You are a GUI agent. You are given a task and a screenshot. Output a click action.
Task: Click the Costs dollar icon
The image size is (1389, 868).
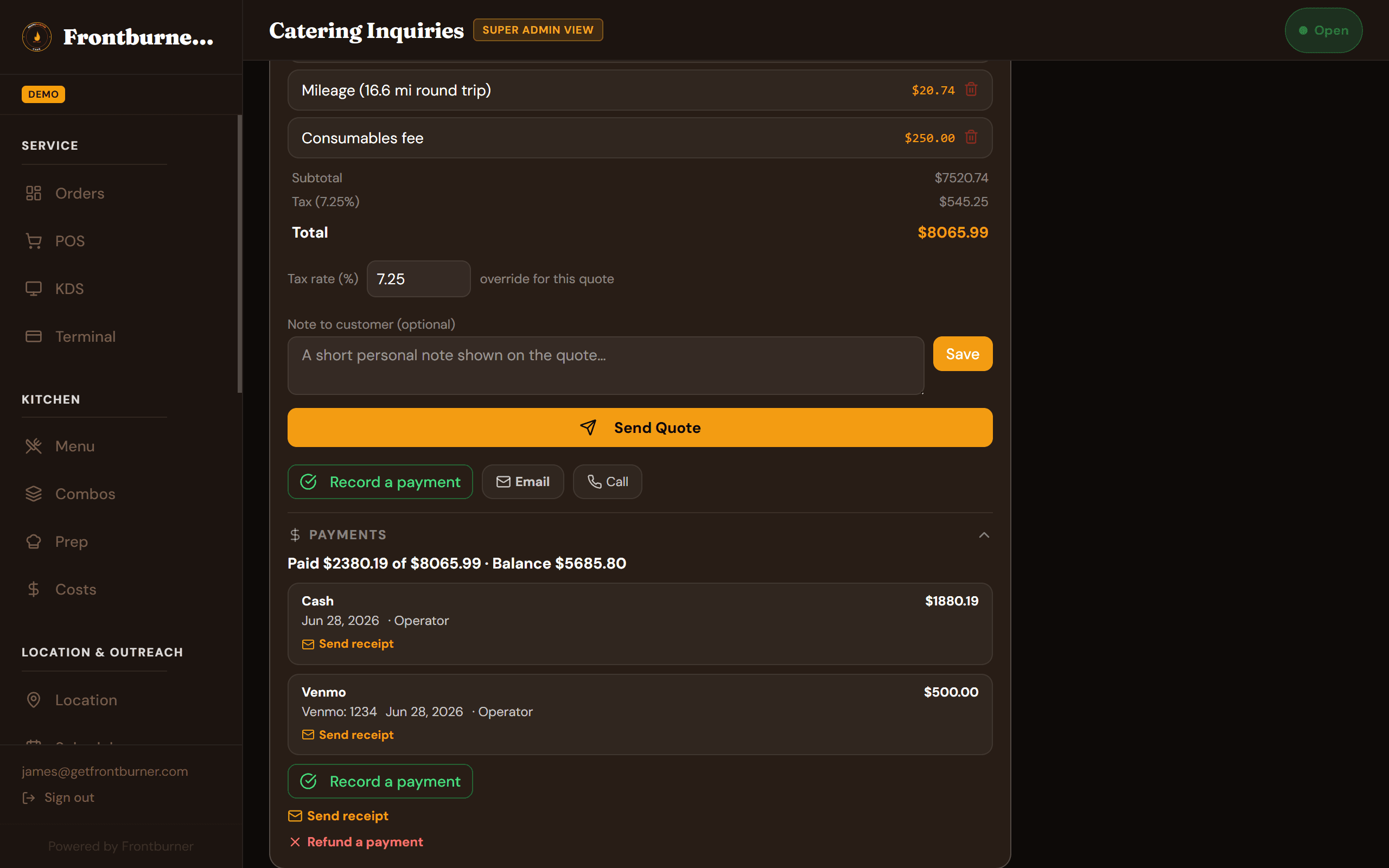[x=34, y=589]
